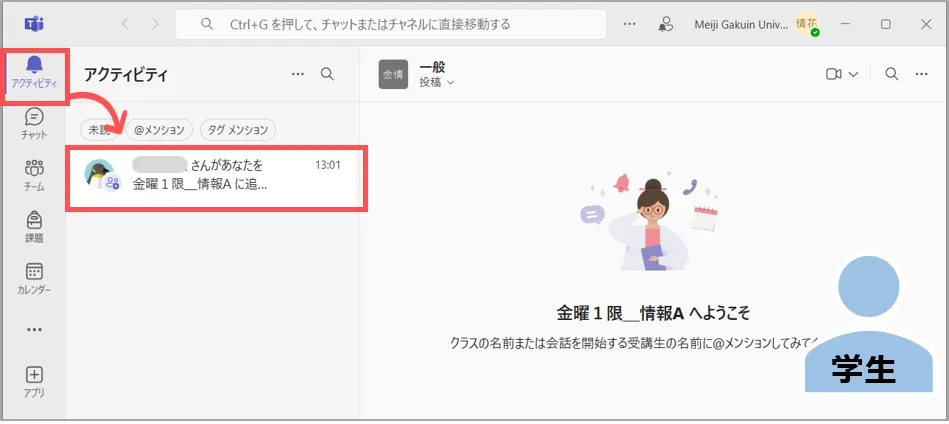The image size is (949, 424).
Task: Click the Ctrl+G search input box
Action: [x=390, y=23]
